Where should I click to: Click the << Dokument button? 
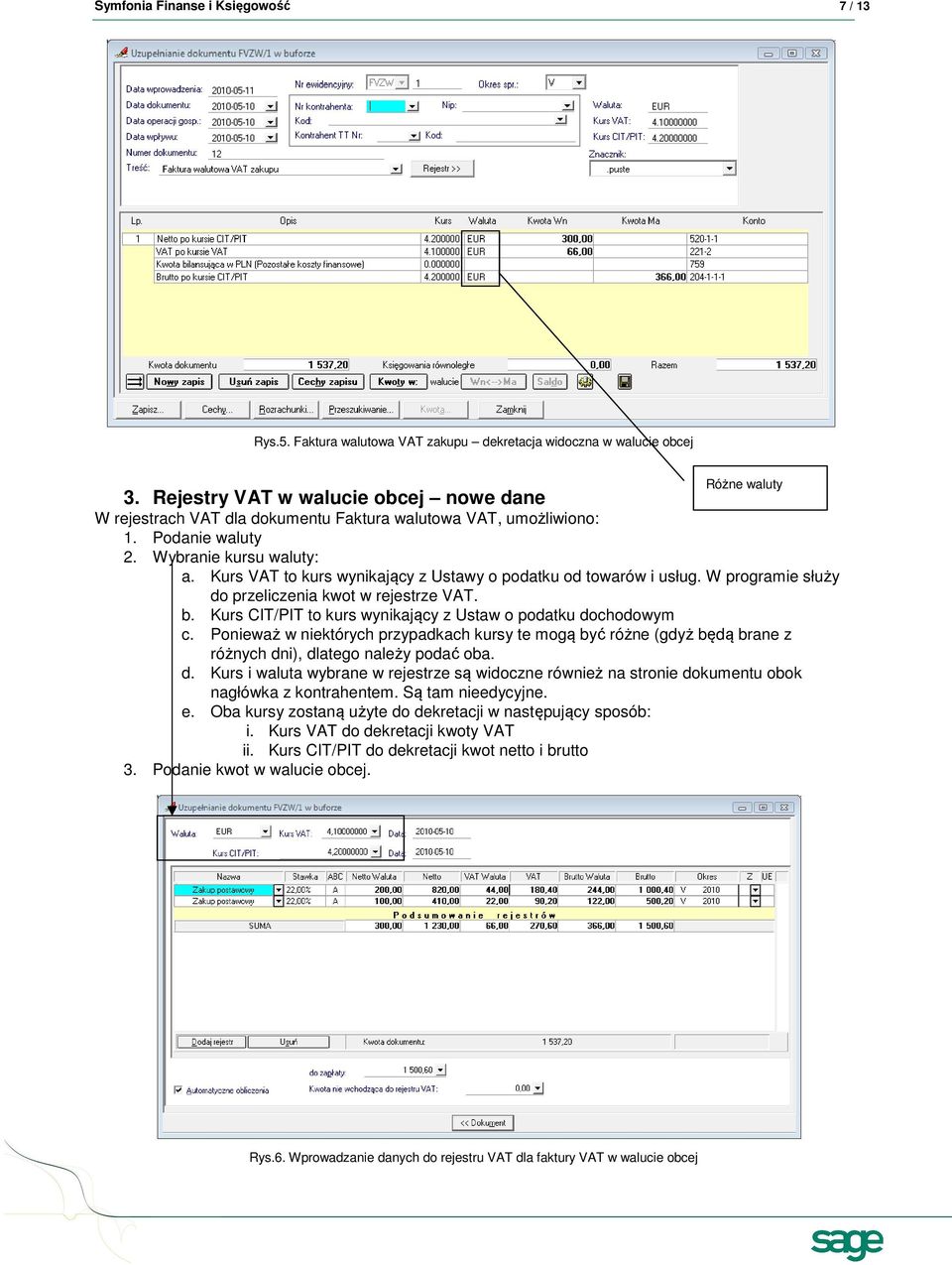[483, 1123]
